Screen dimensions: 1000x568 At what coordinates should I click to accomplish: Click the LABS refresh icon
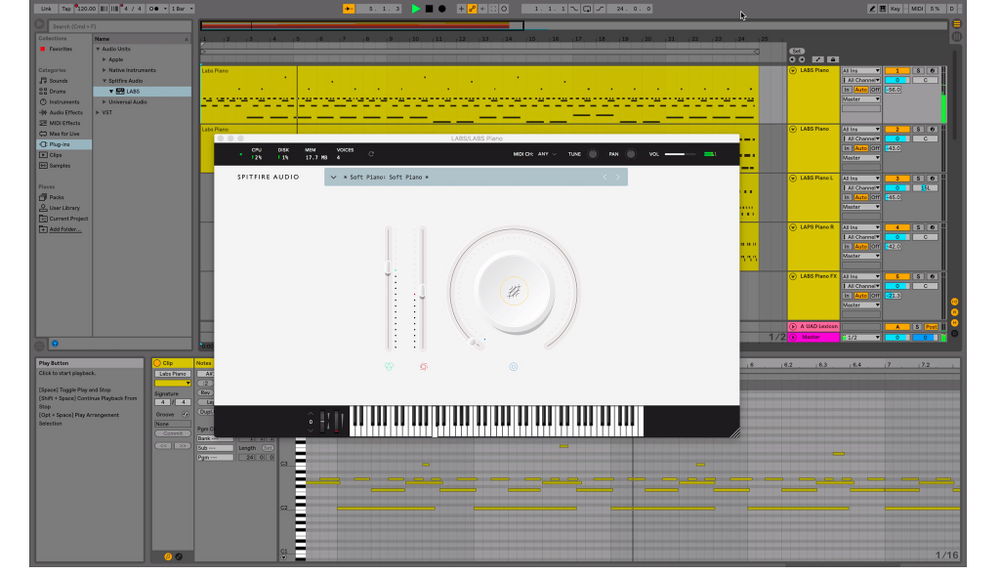(371, 154)
